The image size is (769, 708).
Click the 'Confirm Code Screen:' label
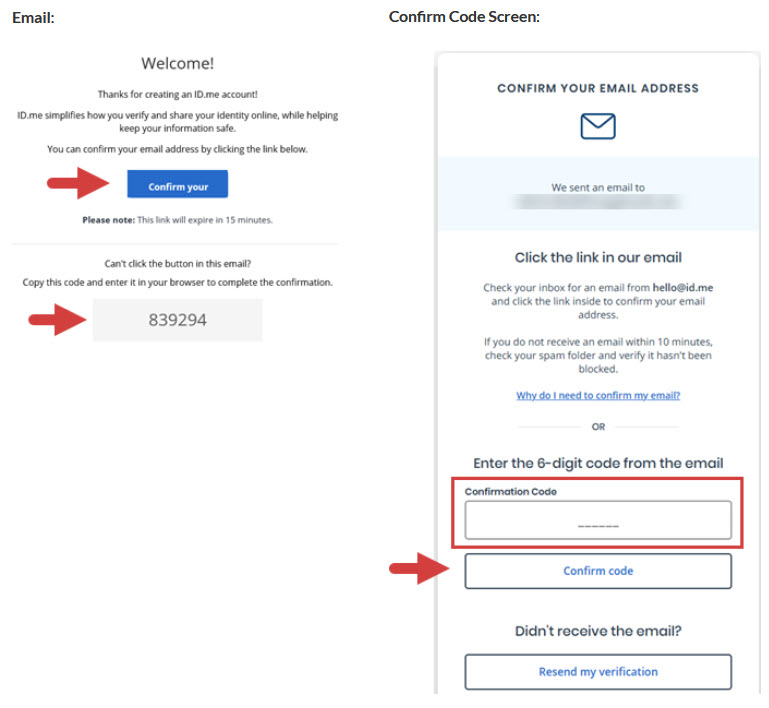click(464, 18)
